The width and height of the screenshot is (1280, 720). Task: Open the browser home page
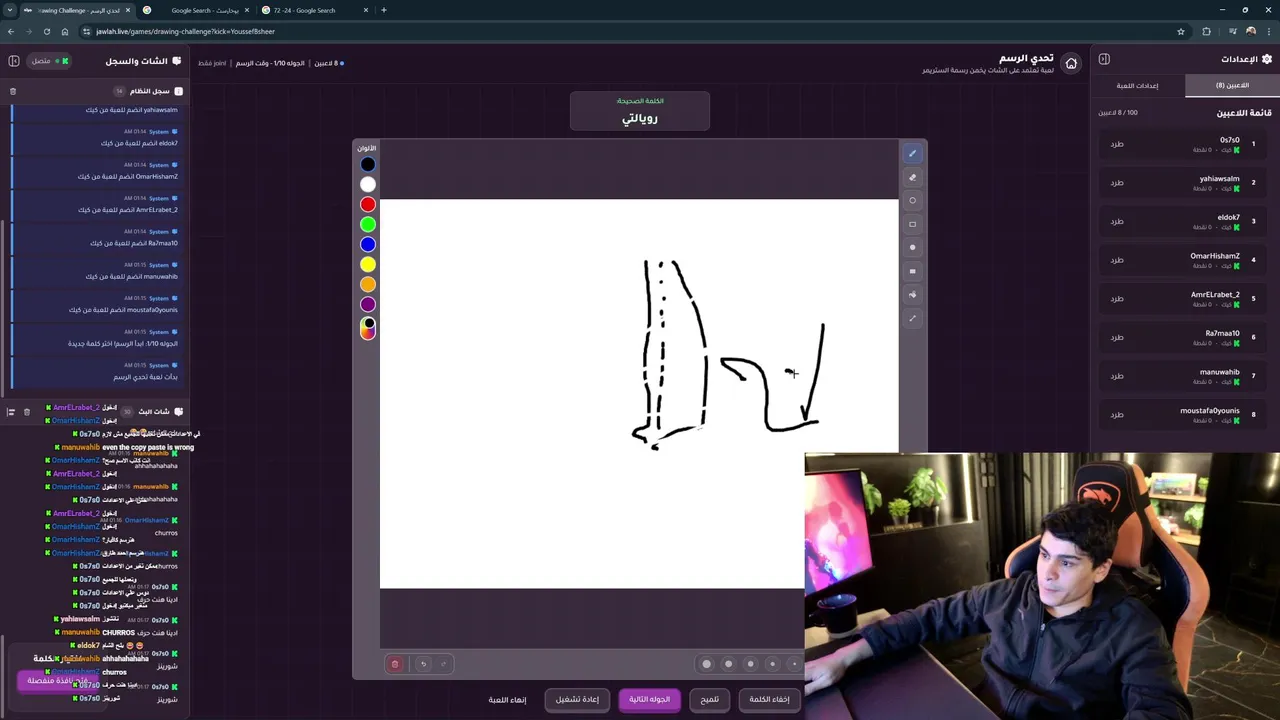click(64, 31)
